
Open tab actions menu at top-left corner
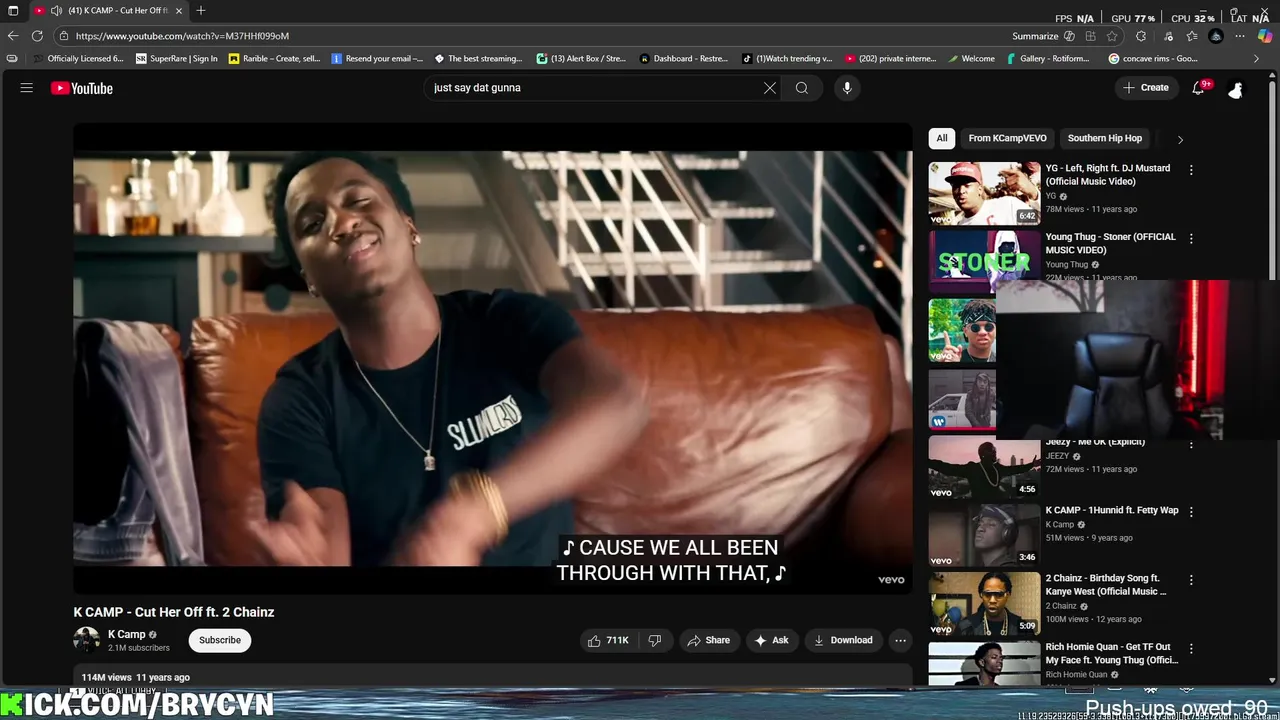(x=13, y=11)
